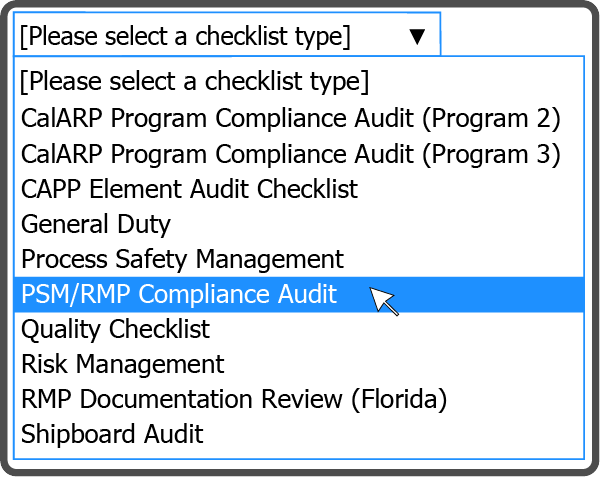
Task: Choose the Shipboard Audit option
Action: (x=112, y=434)
